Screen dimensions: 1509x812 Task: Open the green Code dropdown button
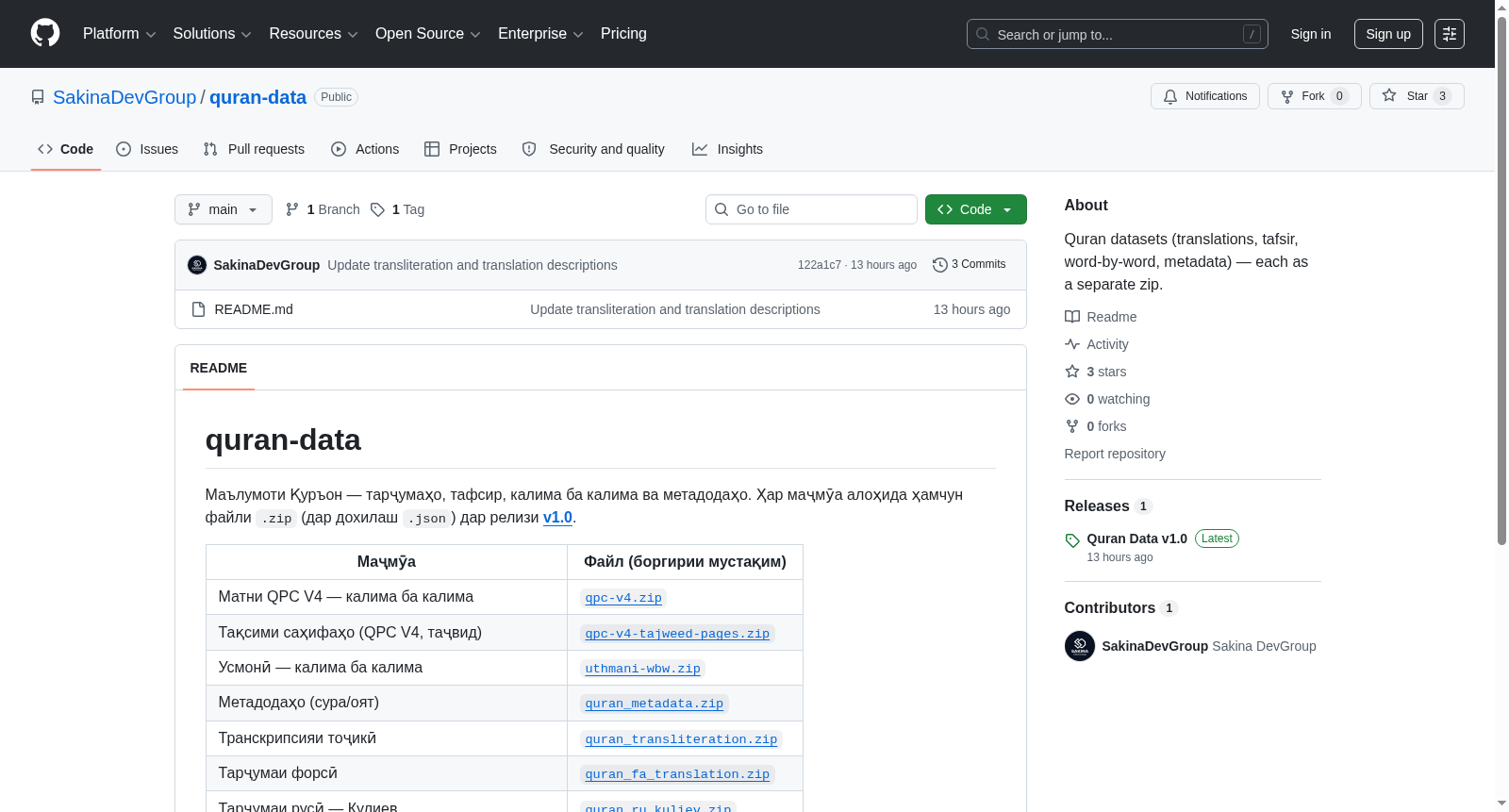click(976, 209)
